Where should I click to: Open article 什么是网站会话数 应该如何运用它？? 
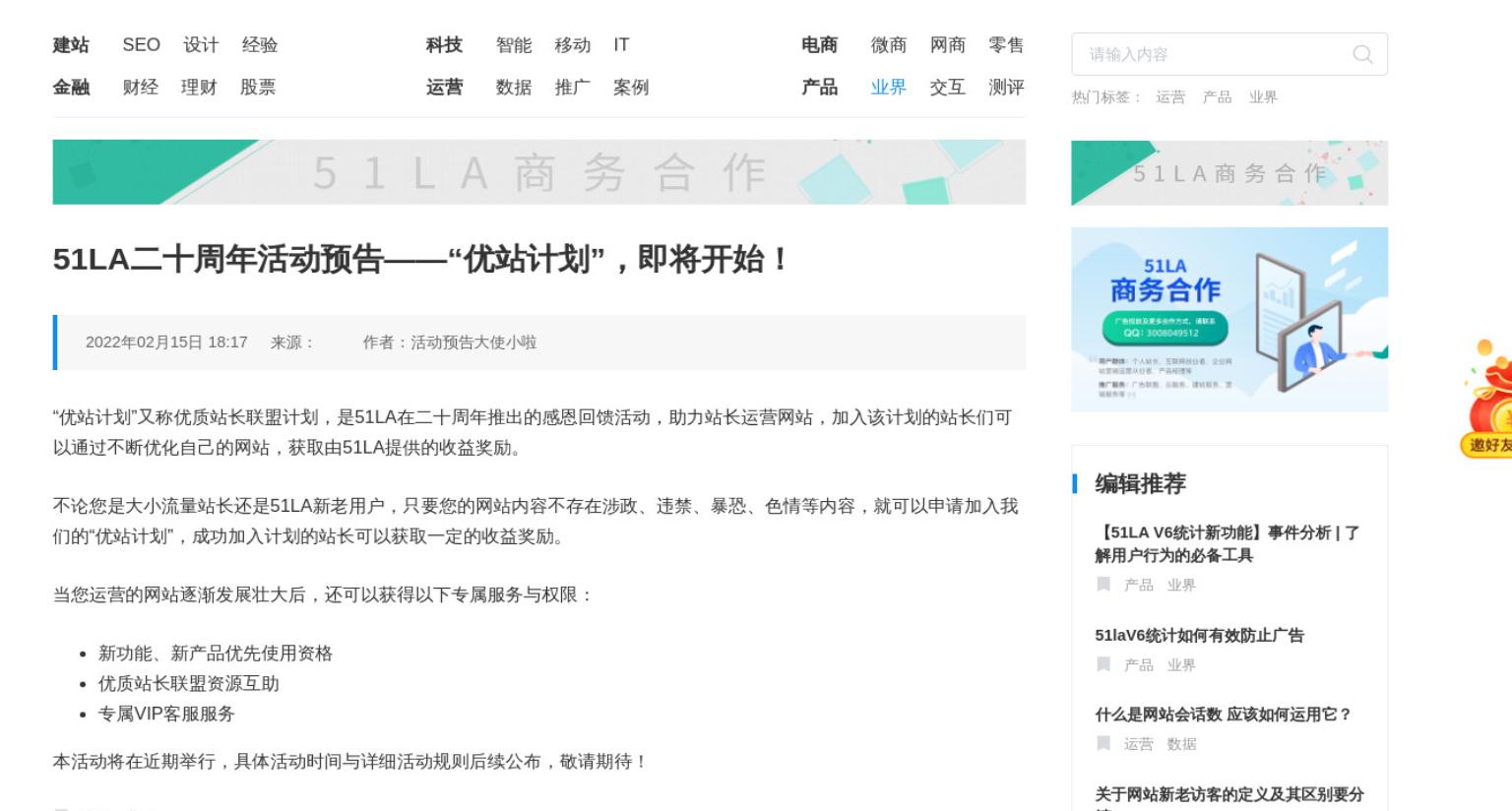tap(1224, 715)
